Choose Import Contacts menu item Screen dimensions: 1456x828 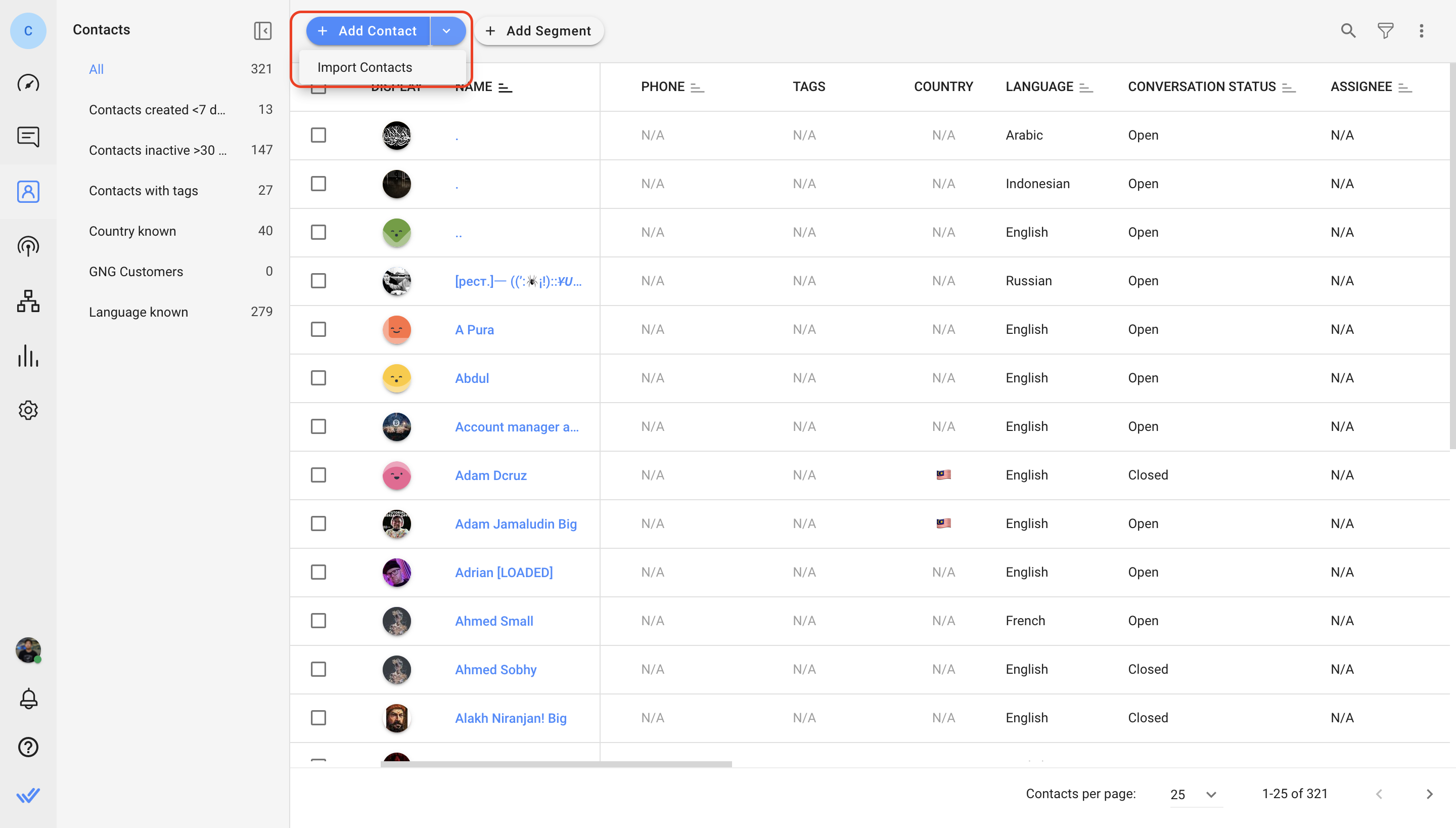pos(365,67)
